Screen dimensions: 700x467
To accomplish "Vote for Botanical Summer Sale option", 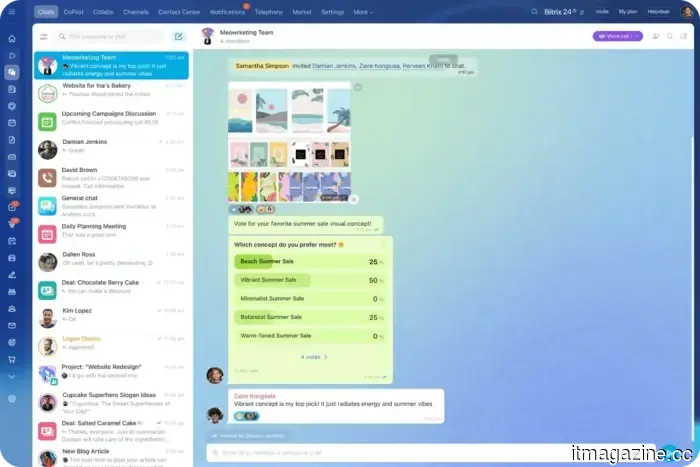I will click(309, 317).
